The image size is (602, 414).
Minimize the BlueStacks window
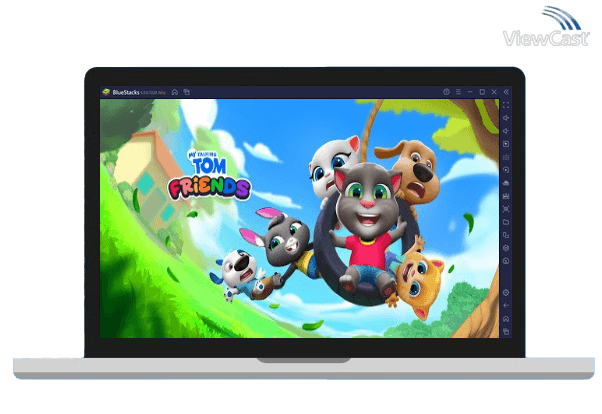click(470, 92)
